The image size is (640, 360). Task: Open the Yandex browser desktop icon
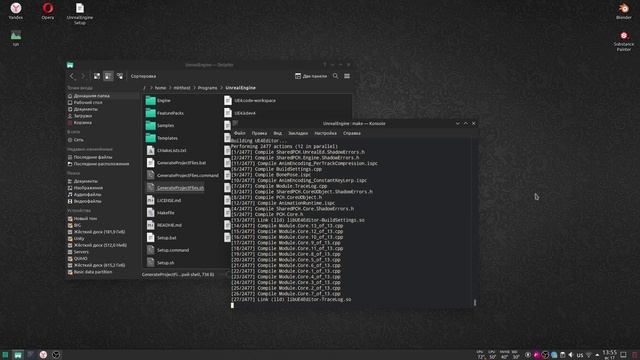(x=16, y=11)
